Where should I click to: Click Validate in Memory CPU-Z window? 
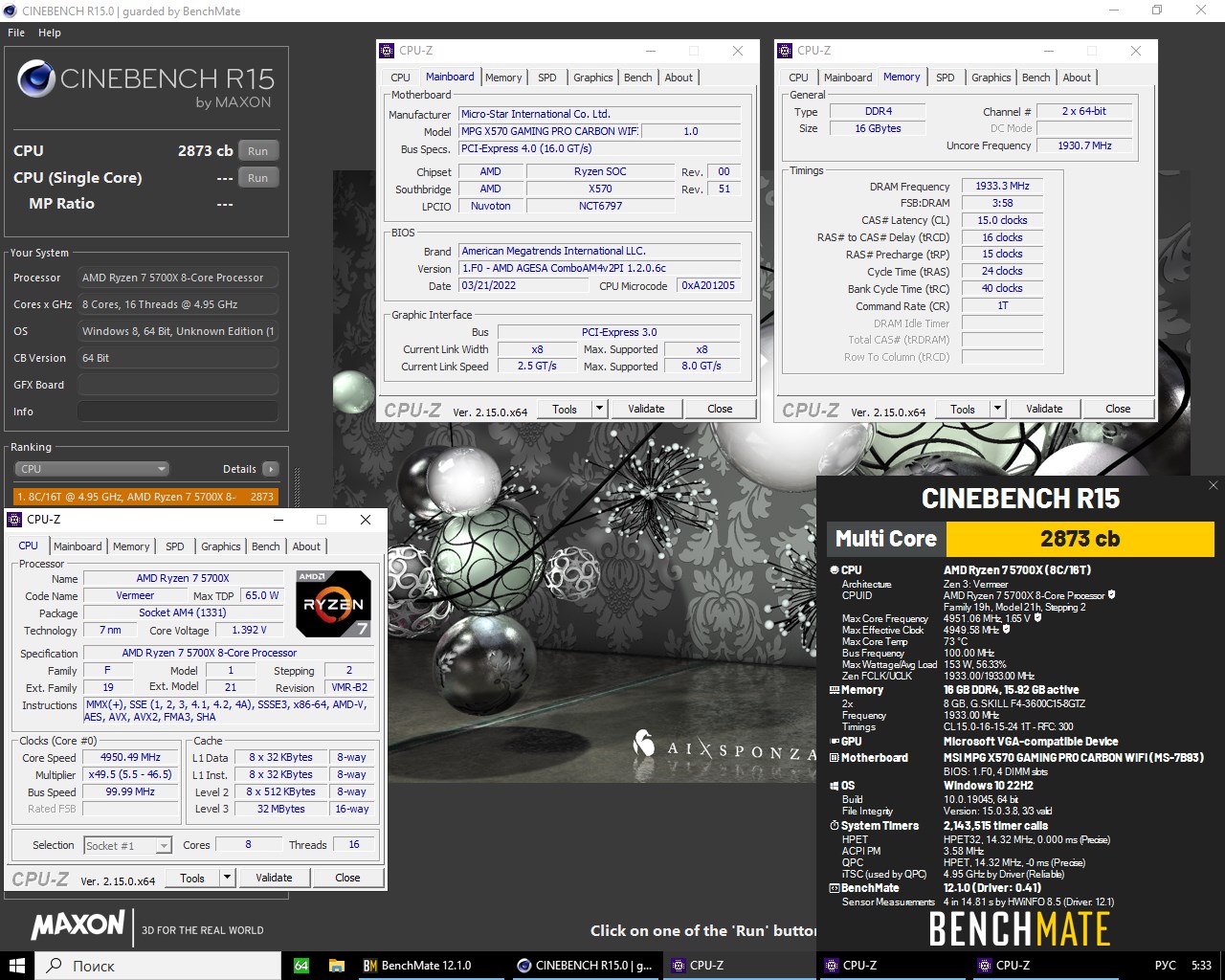(x=1044, y=409)
